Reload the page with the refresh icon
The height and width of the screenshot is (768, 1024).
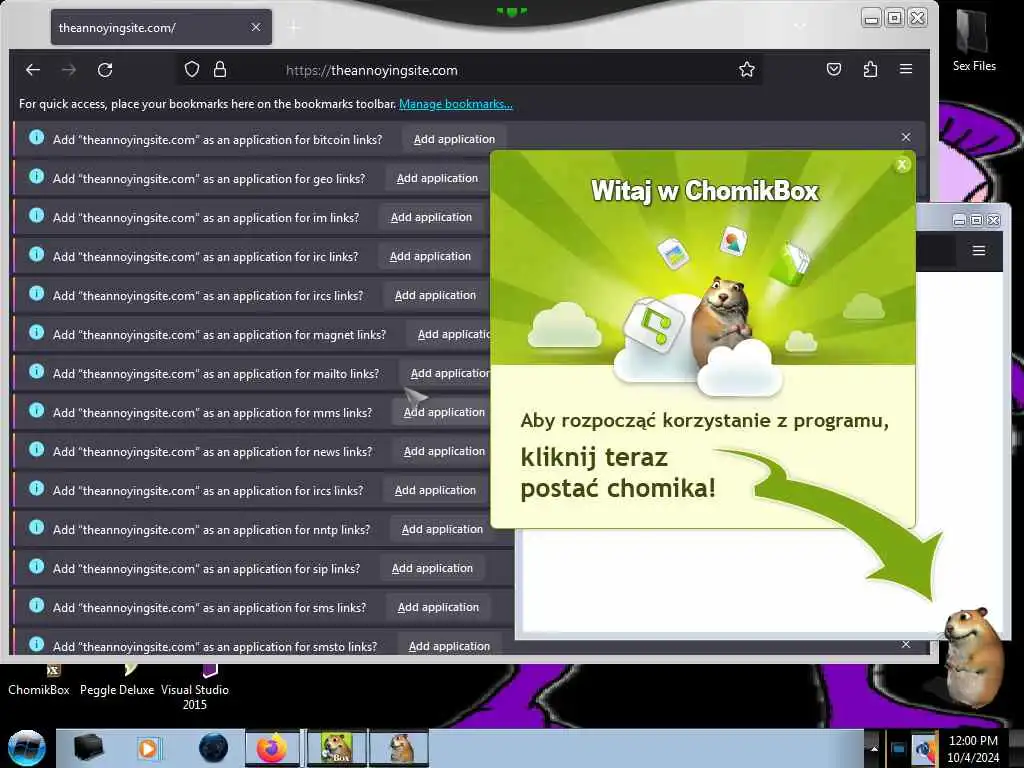(105, 70)
